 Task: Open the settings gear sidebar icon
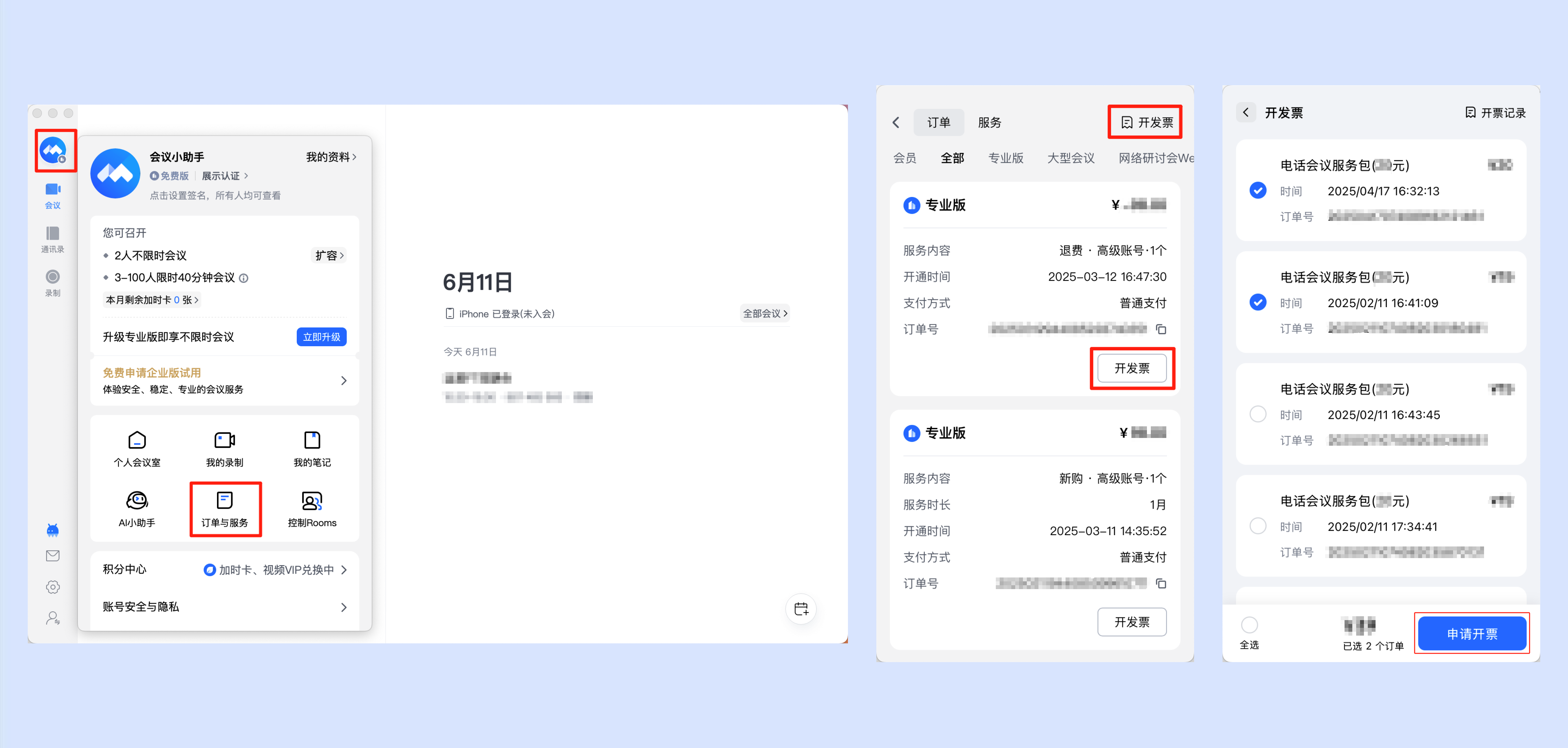[53, 587]
